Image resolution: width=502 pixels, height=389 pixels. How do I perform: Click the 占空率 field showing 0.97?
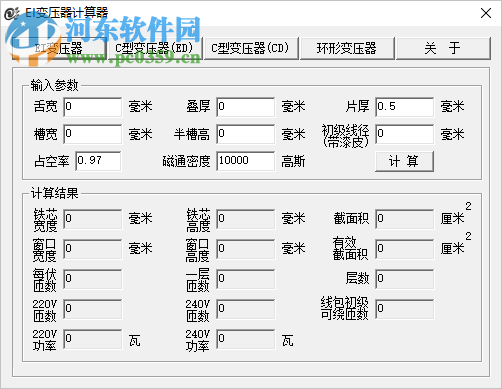click(98, 161)
